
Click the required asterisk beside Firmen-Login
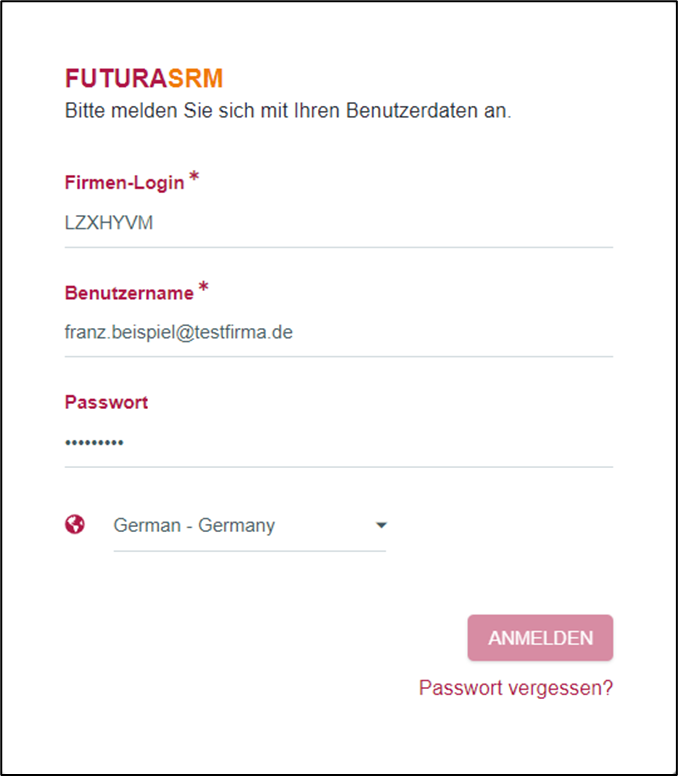click(194, 178)
